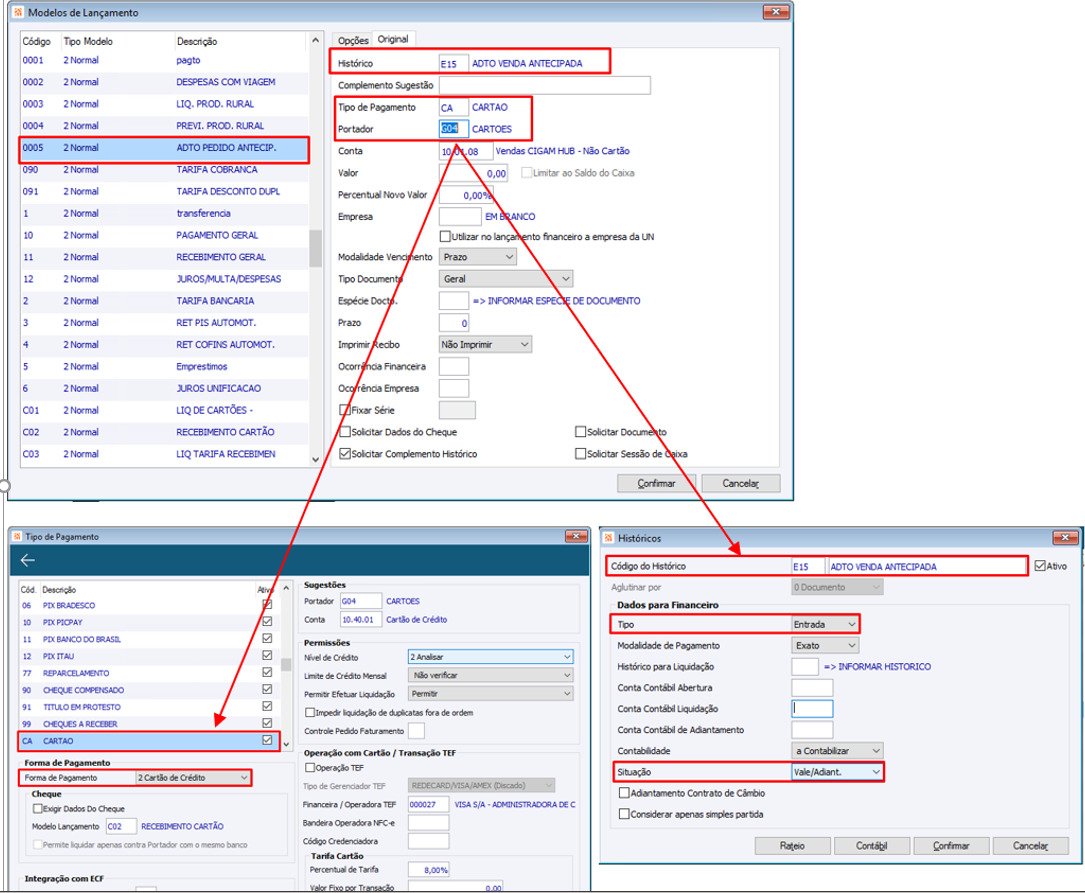The image size is (1085, 893).
Task: Click the Conta Contábil Liquidação field
Action: point(812,708)
